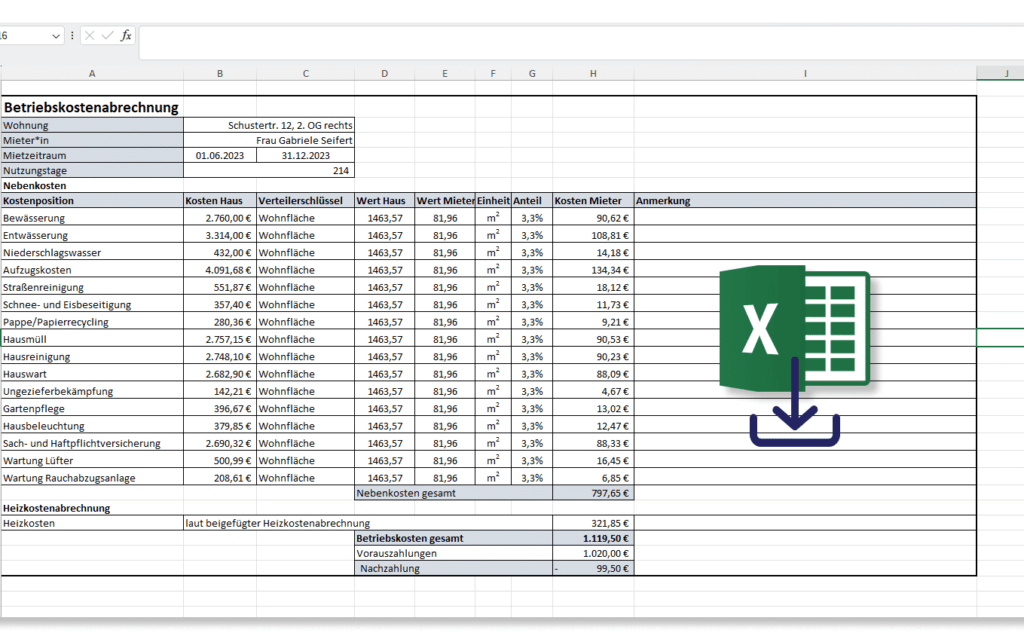Click the Betriebskostenabrechnung title cell
Viewport: 1024px width, 639px height.
92,107
